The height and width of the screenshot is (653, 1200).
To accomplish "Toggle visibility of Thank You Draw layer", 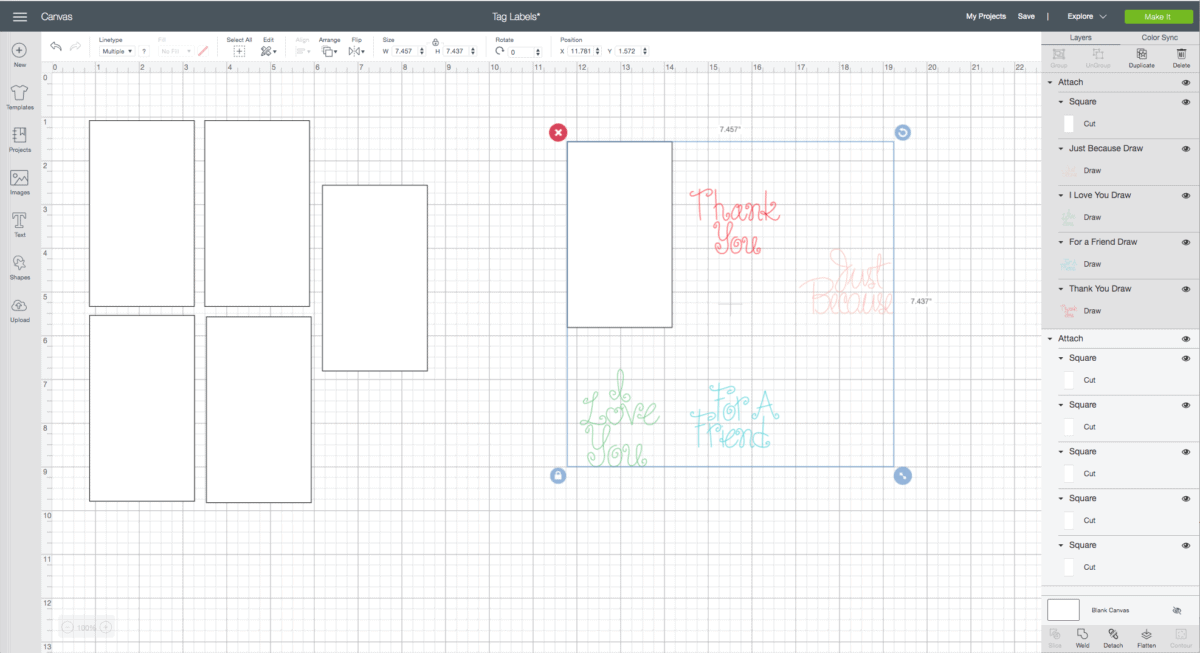I will tap(1185, 289).
